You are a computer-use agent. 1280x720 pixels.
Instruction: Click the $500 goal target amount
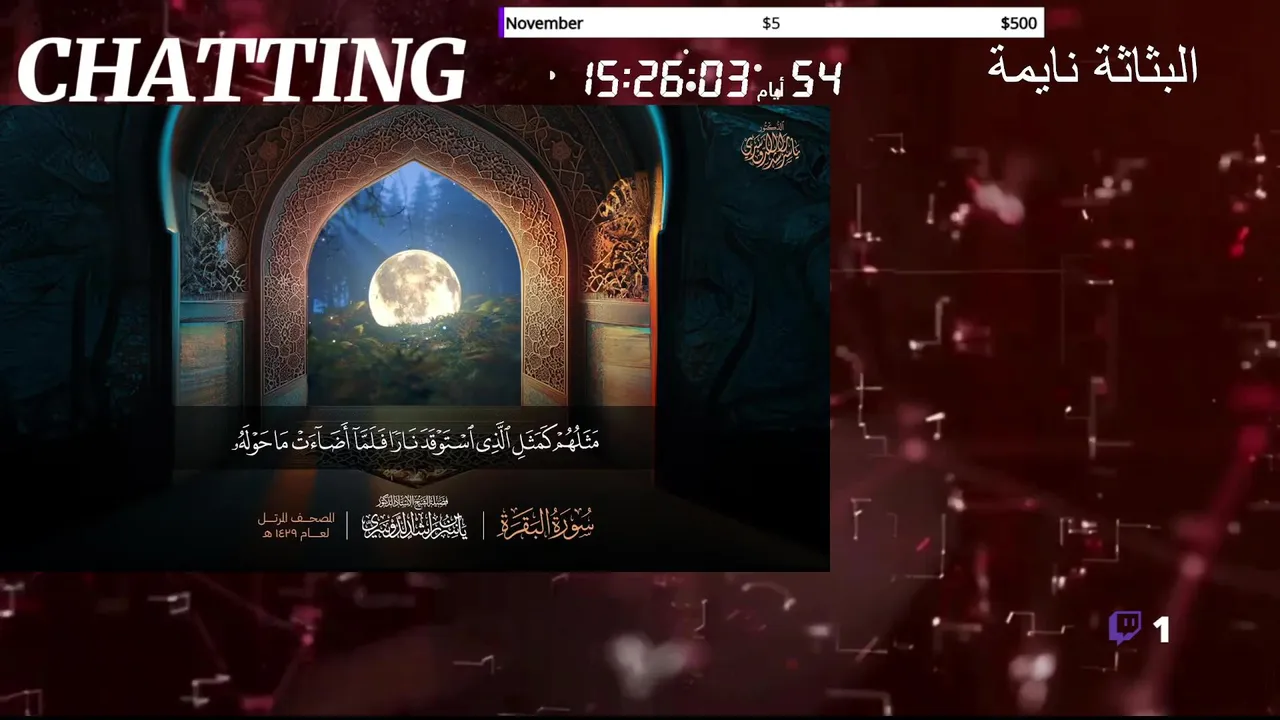point(1018,23)
